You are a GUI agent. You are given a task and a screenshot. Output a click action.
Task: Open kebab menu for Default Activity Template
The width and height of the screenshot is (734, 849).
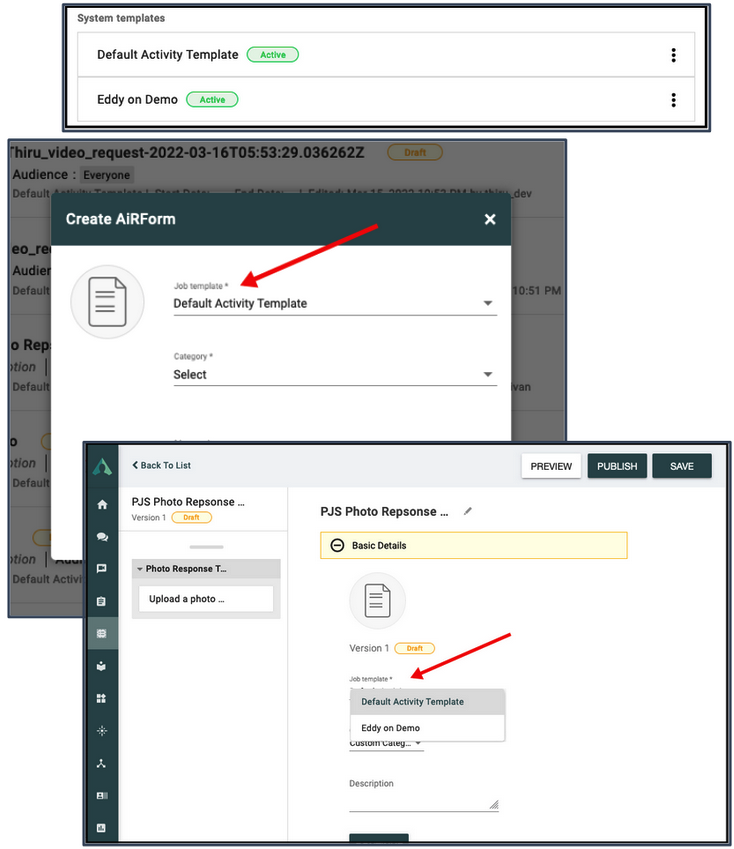(x=673, y=55)
